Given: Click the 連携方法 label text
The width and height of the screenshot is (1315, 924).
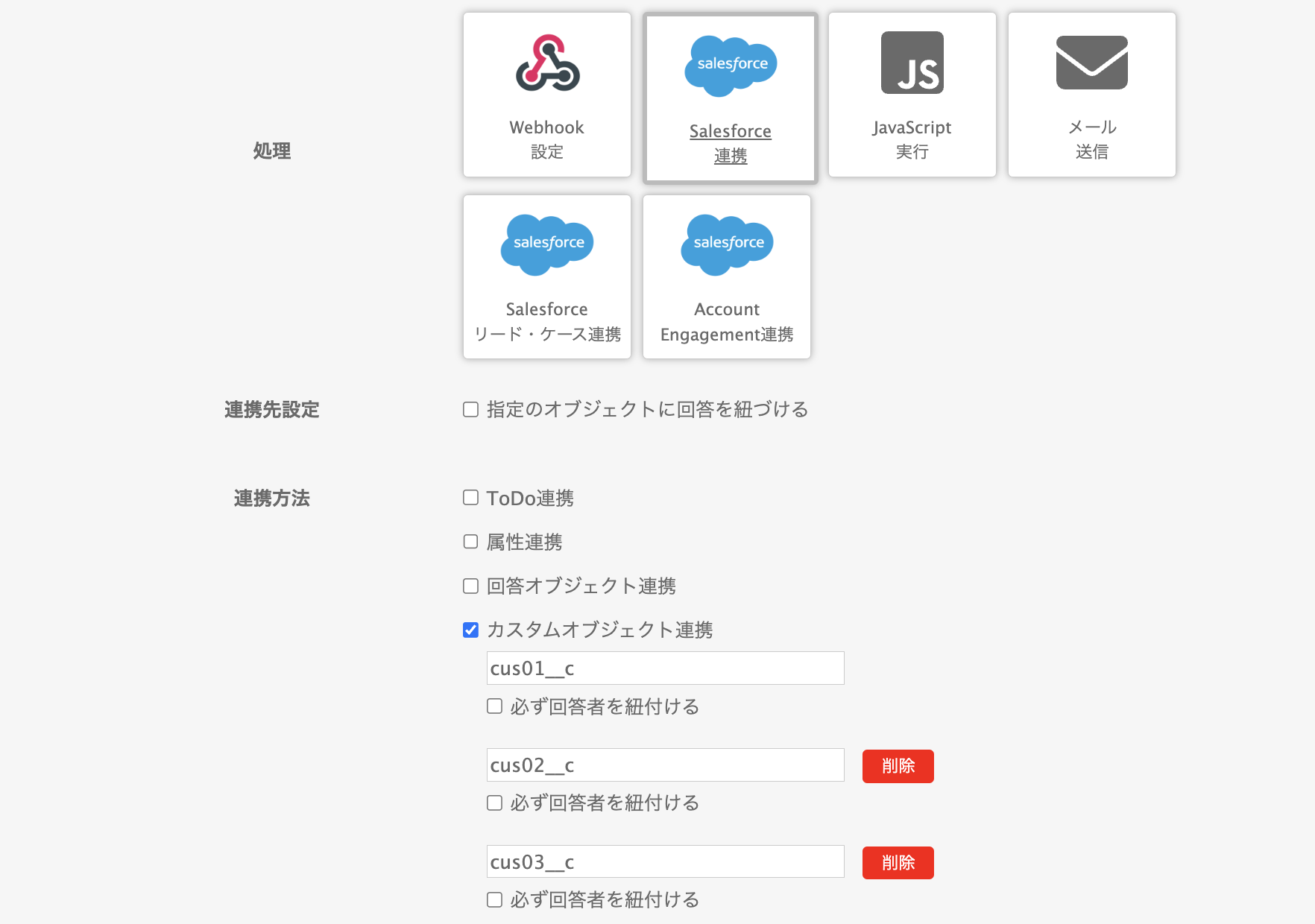Looking at the screenshot, I should pos(272,499).
